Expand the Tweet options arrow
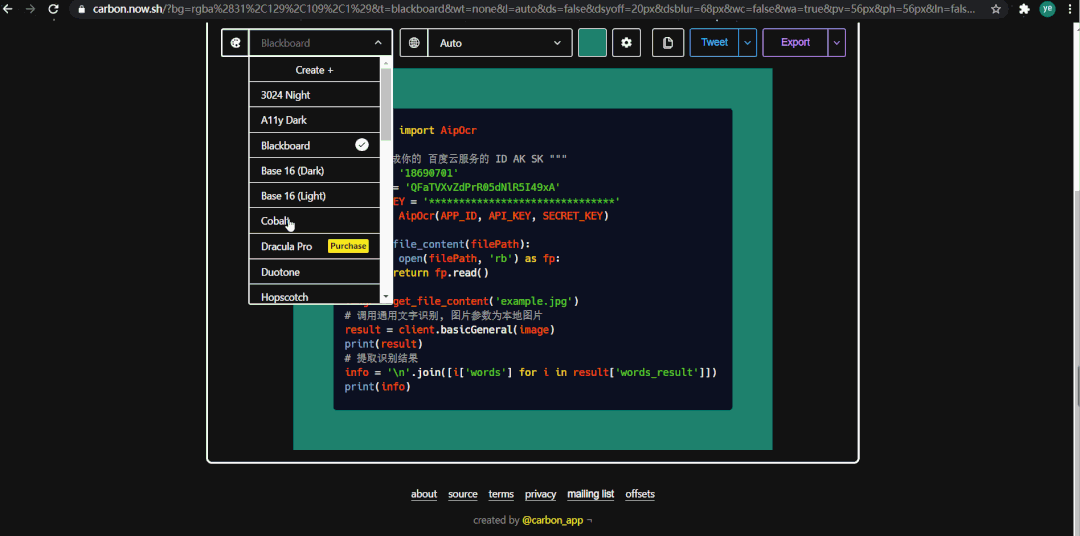Image resolution: width=1080 pixels, height=536 pixels. (x=748, y=43)
